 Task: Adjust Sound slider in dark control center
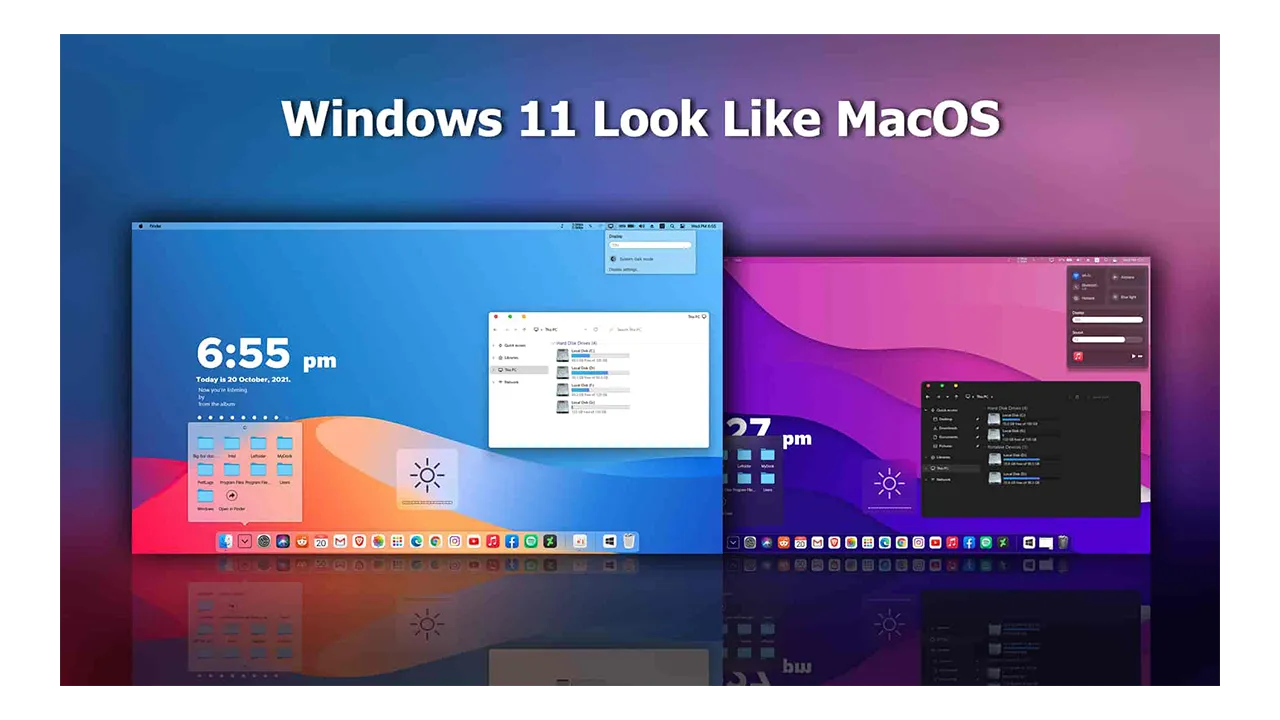(x=1107, y=340)
